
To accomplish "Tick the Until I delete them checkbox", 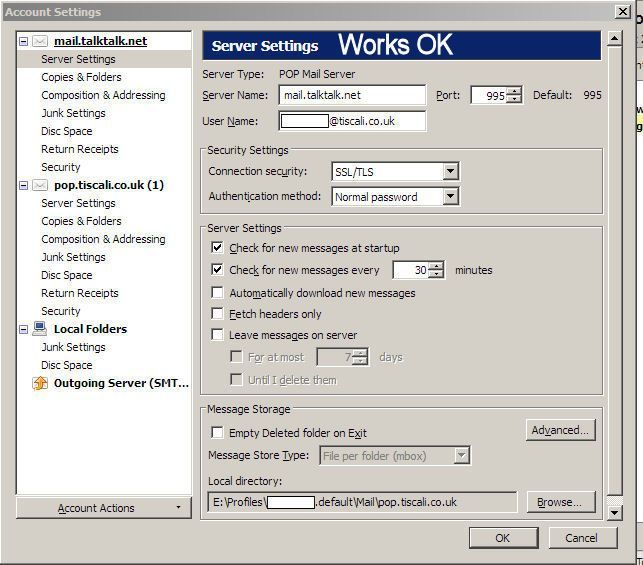I will point(236,380).
